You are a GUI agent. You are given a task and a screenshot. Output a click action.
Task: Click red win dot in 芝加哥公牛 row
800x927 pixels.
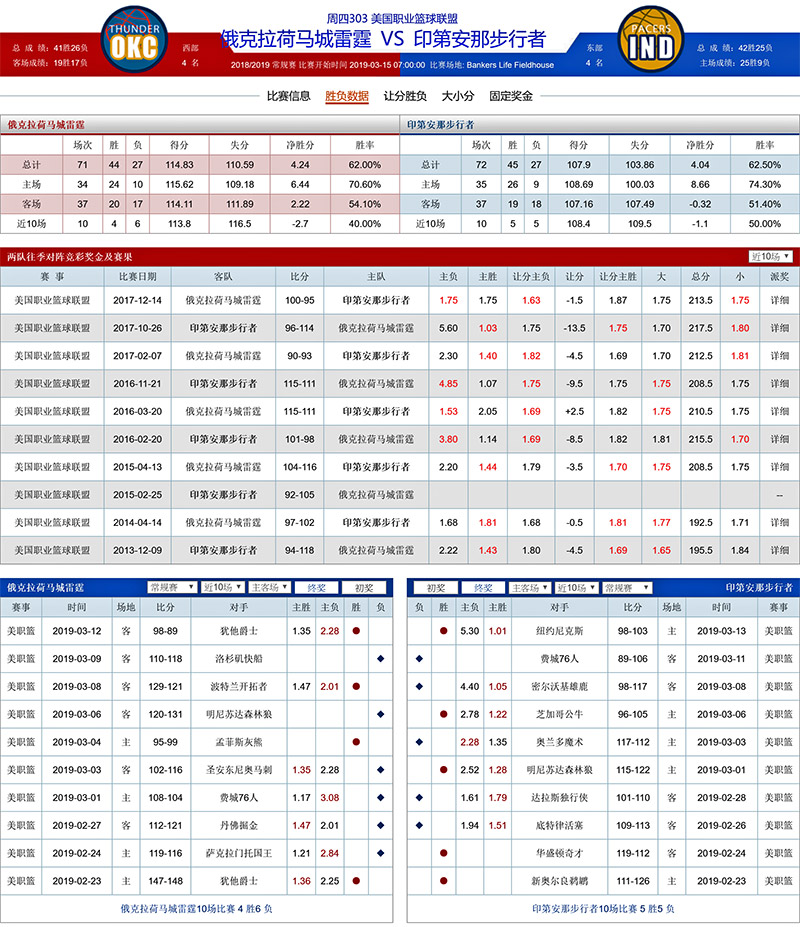443,714
